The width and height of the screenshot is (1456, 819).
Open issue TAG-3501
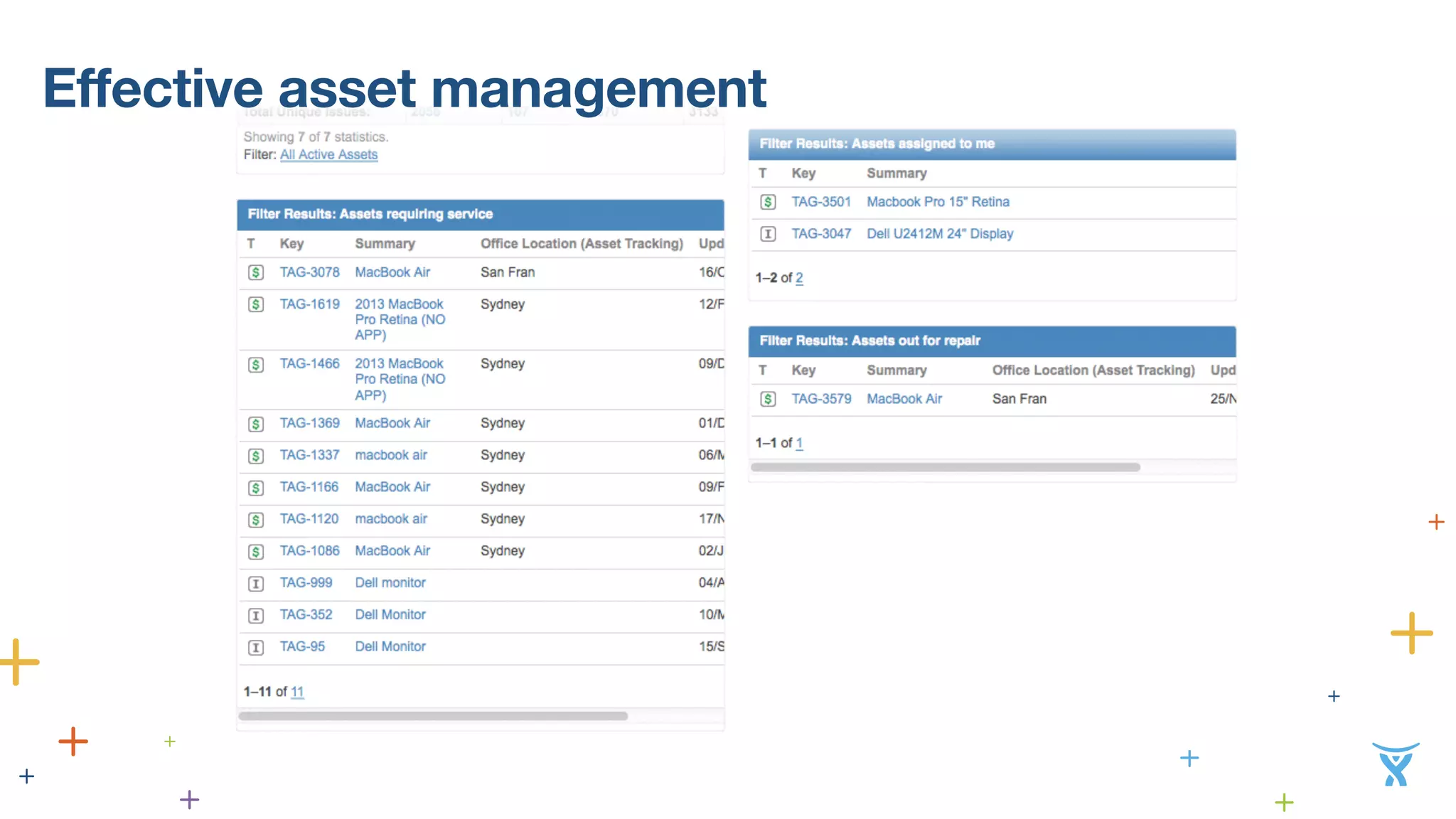(821, 202)
